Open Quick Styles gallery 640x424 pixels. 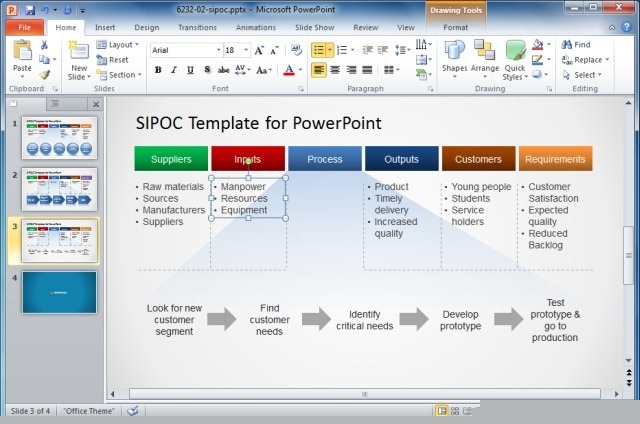click(x=514, y=60)
